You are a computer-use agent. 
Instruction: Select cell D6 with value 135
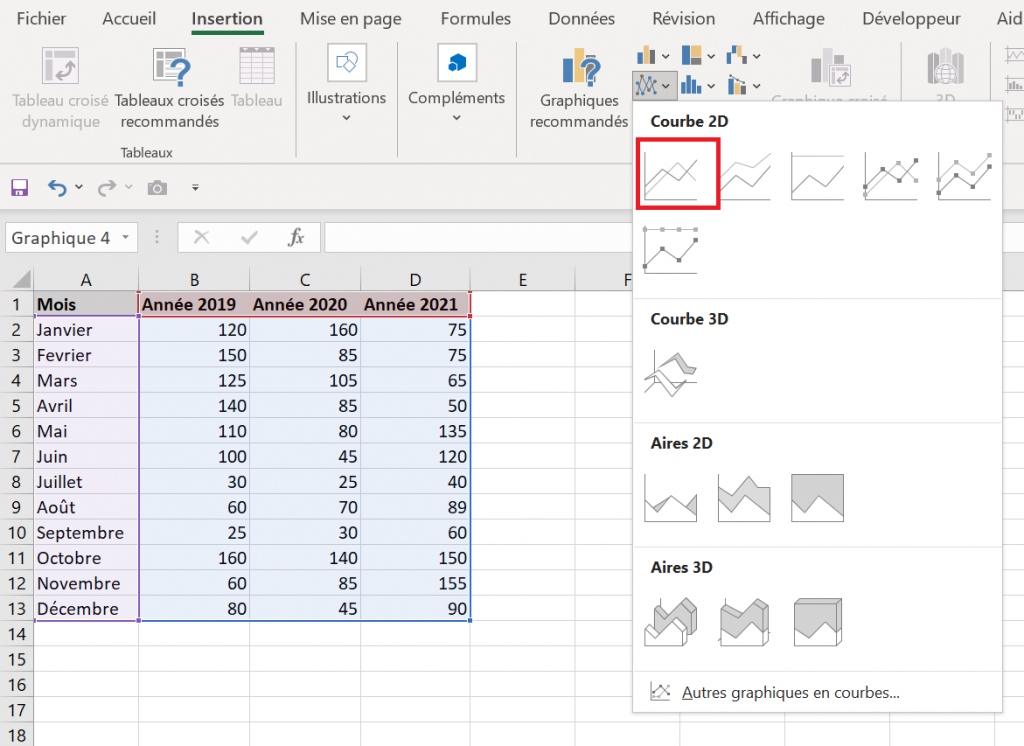point(415,431)
